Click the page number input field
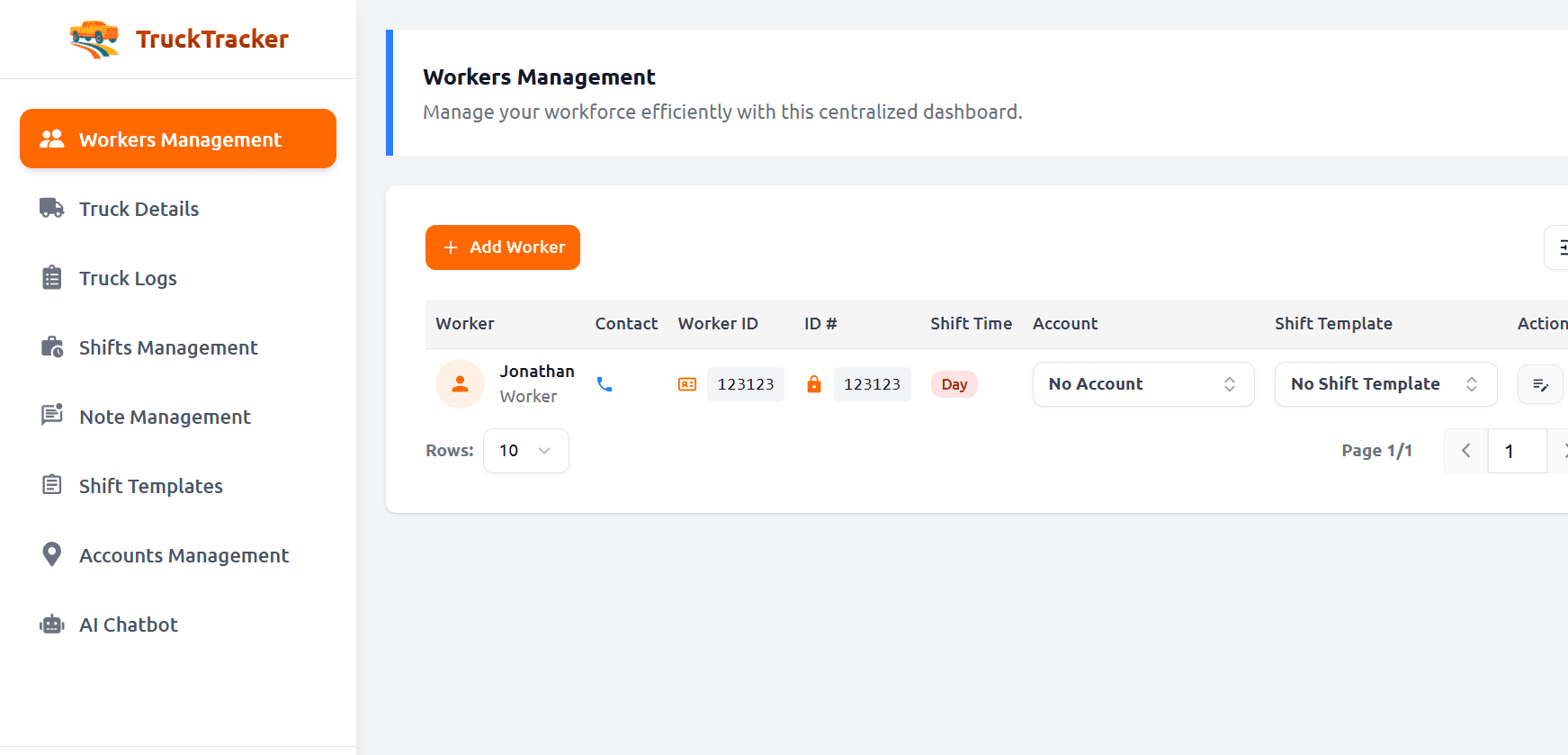This screenshot has height=755, width=1568. pos(1517,451)
